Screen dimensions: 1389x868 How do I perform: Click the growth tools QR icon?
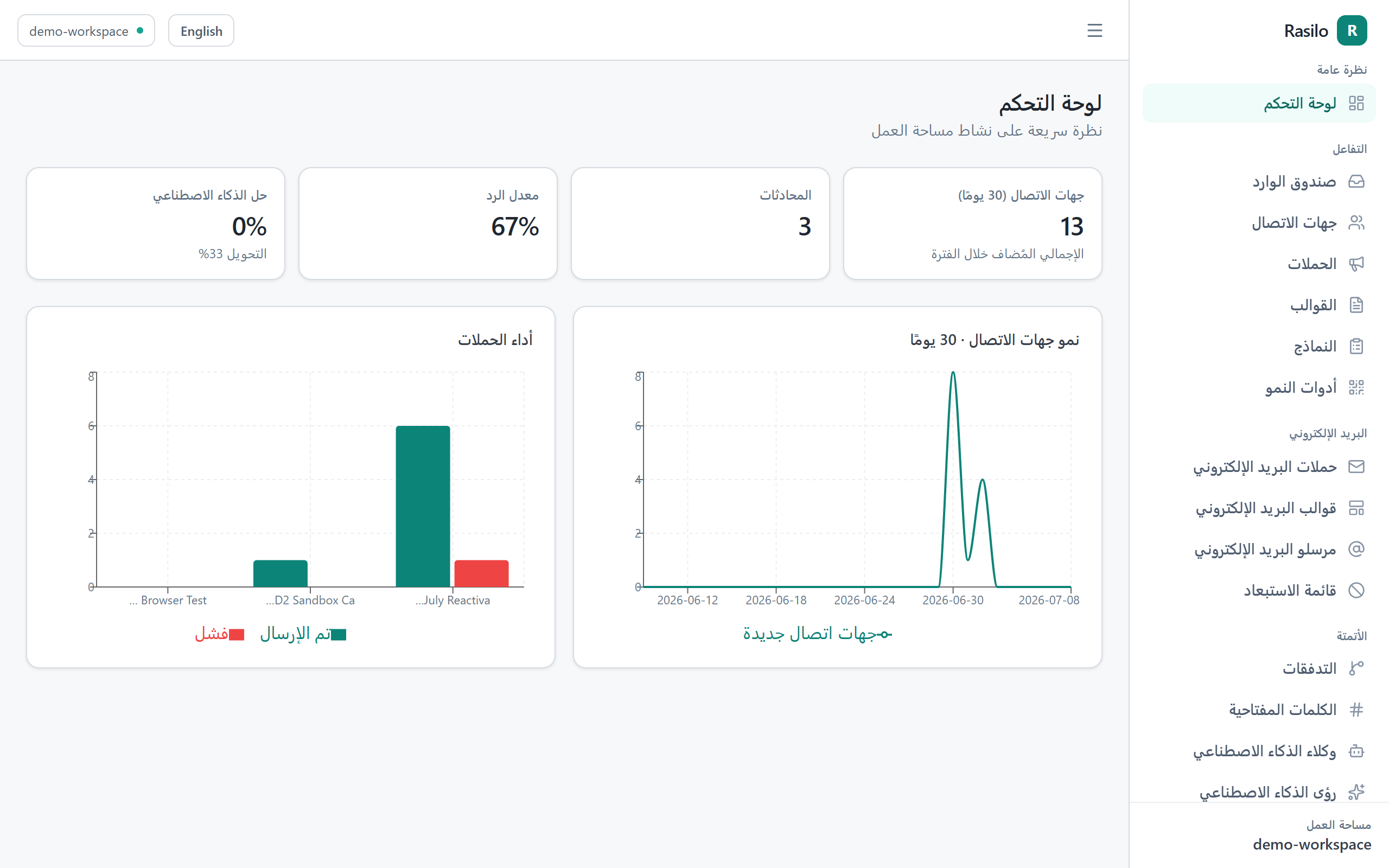point(1356,387)
